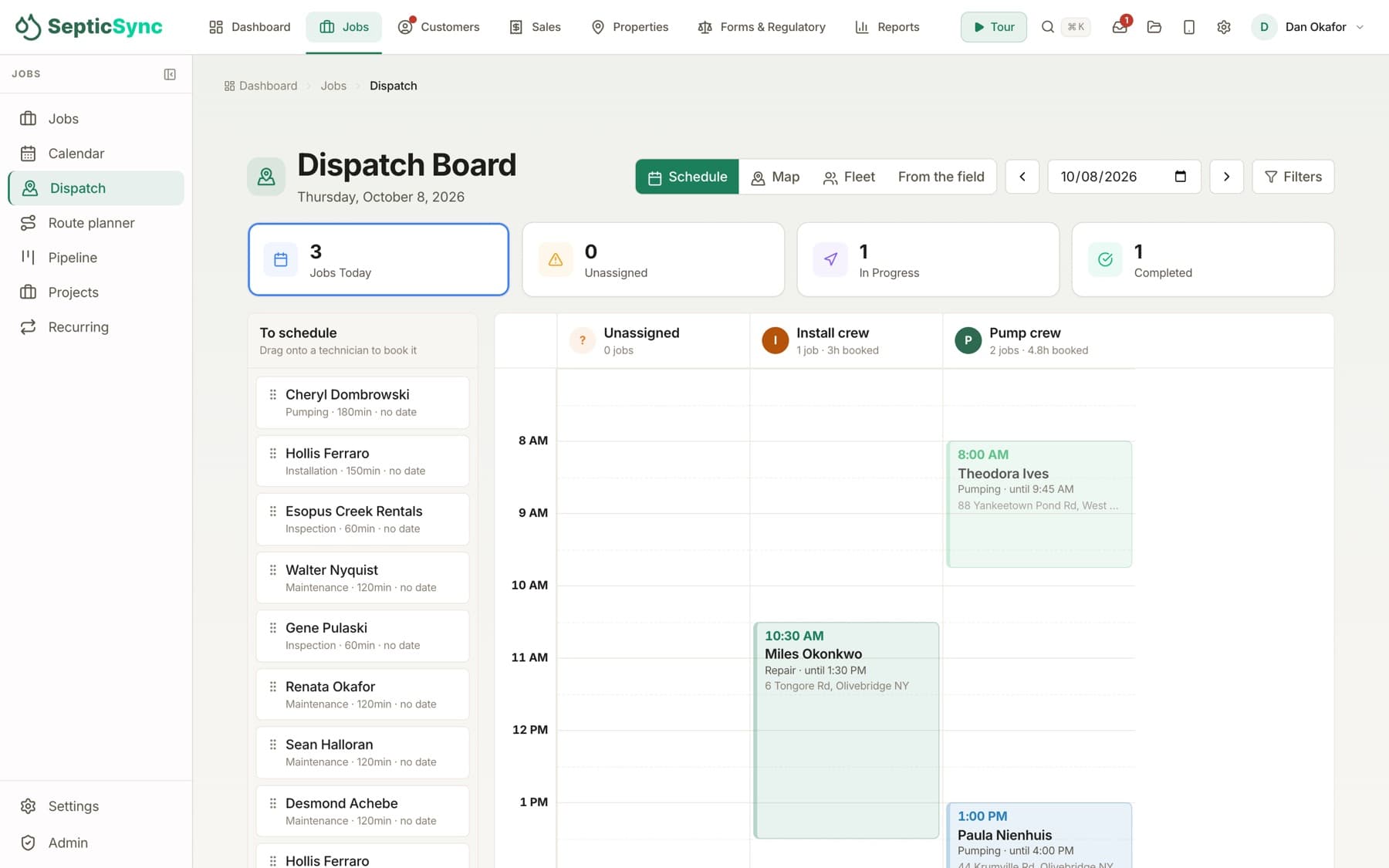This screenshot has width=1389, height=868.
Task: Collapse the Jobs sidebar panel
Action: pos(170,74)
